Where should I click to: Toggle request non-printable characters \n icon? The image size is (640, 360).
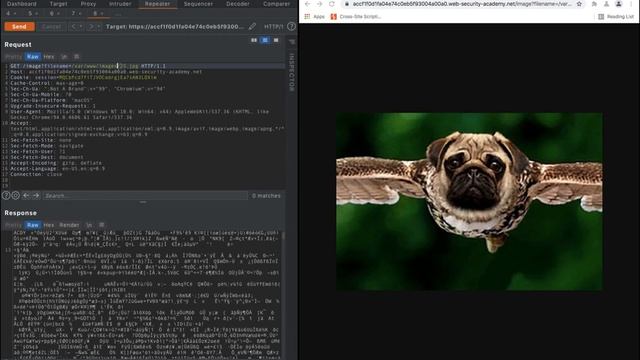click(64, 56)
